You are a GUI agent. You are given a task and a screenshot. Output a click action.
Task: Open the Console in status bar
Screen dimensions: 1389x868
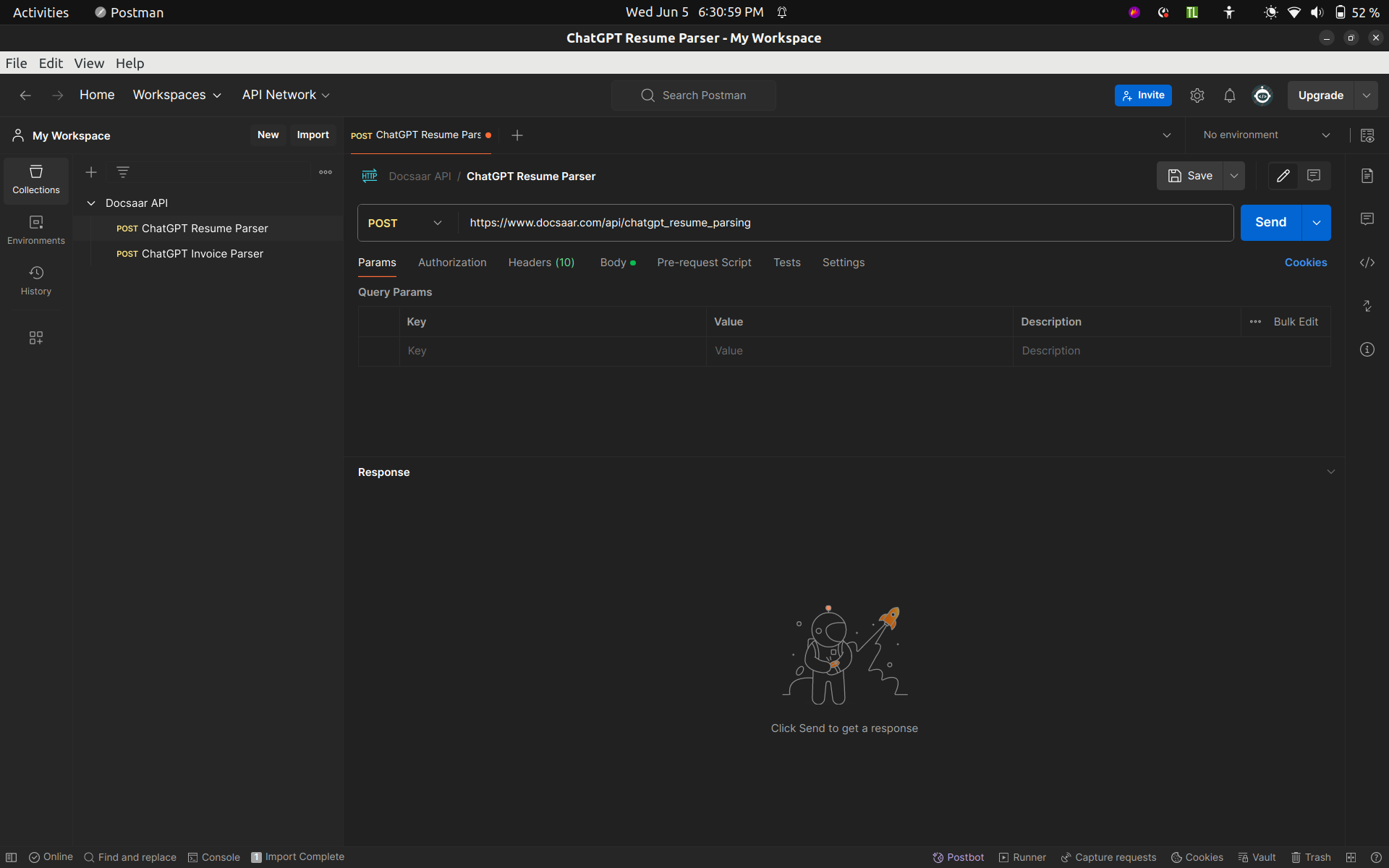214,857
